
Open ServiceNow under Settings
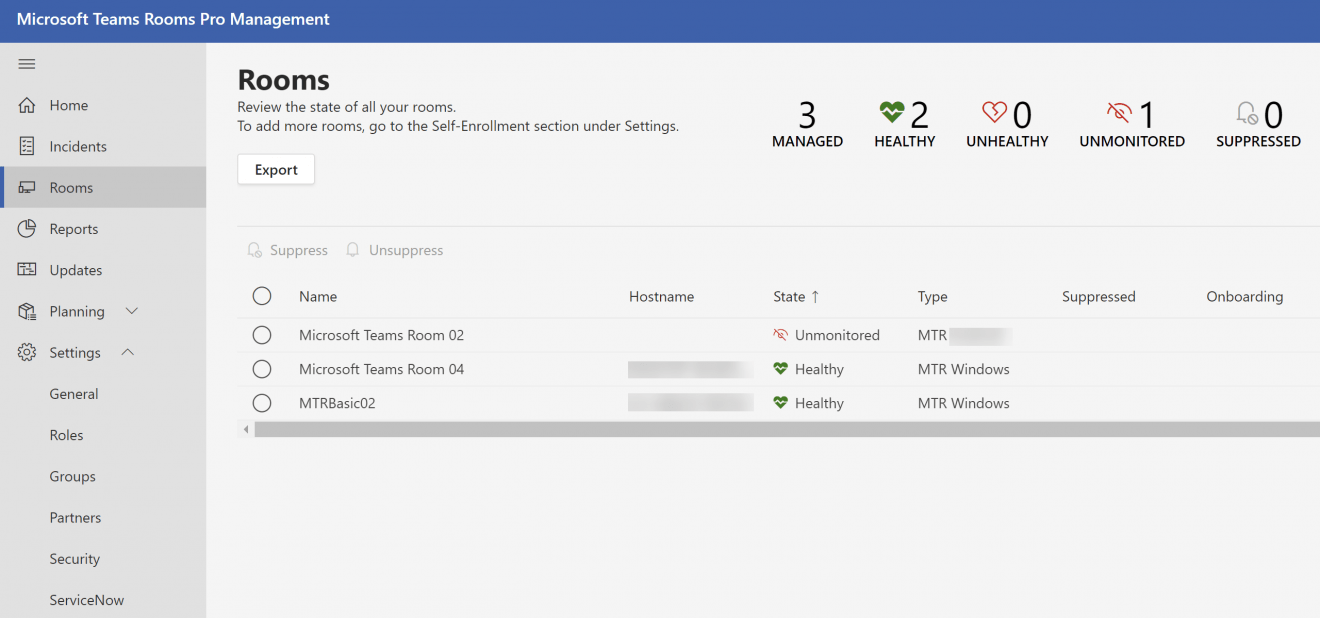(x=87, y=600)
